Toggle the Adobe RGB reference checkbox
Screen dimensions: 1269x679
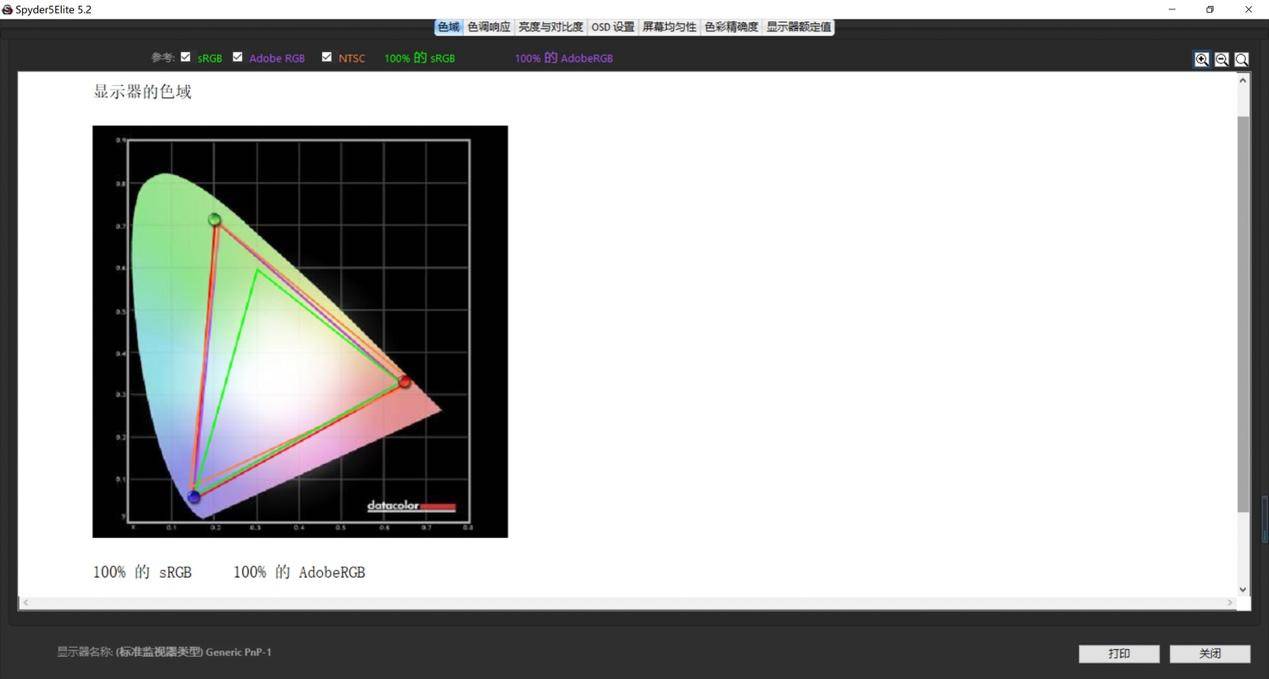[238, 57]
